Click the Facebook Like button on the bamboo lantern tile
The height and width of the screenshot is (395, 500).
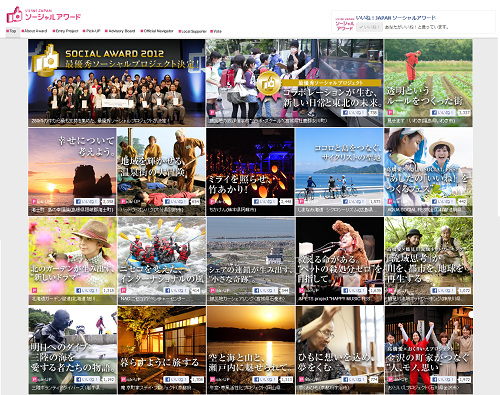265,202
